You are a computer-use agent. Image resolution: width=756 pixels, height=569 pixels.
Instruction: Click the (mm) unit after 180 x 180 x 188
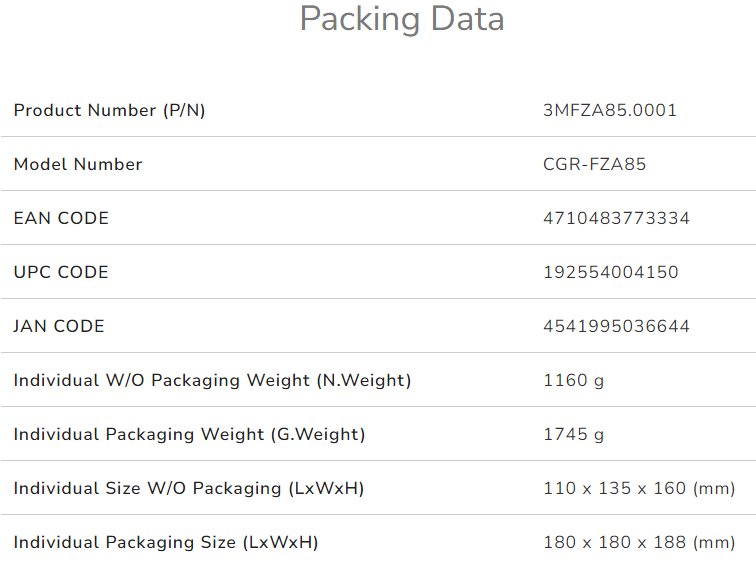click(x=714, y=542)
